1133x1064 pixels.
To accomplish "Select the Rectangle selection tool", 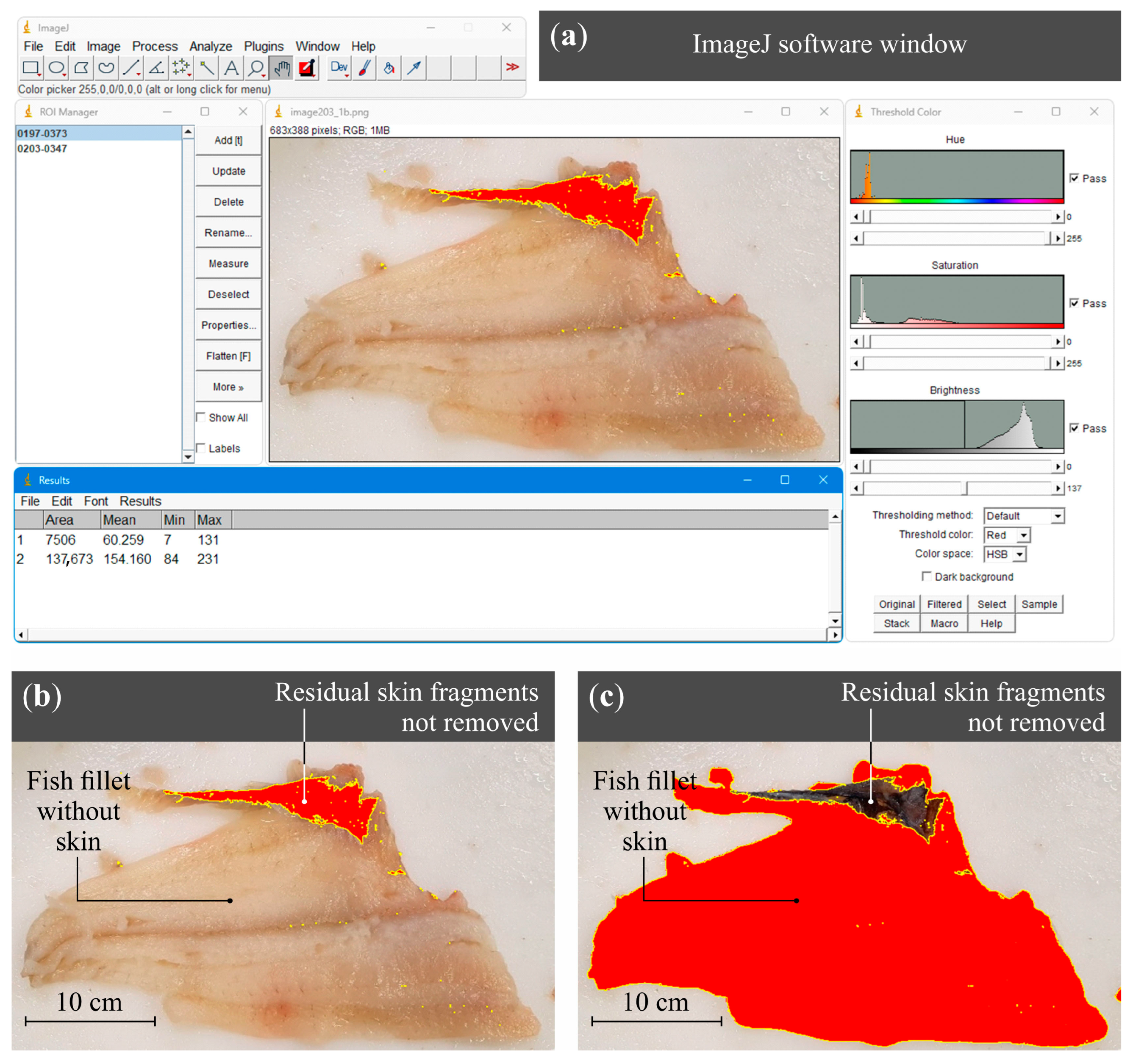I will point(31,68).
